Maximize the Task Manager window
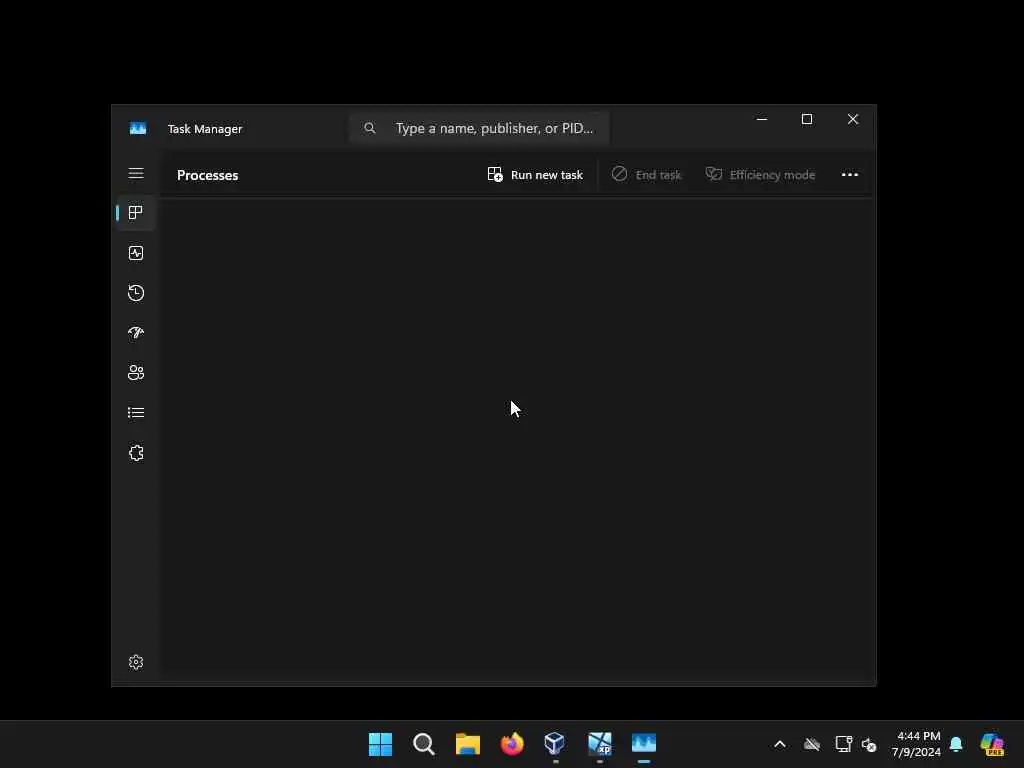1024x768 pixels. [807, 120]
